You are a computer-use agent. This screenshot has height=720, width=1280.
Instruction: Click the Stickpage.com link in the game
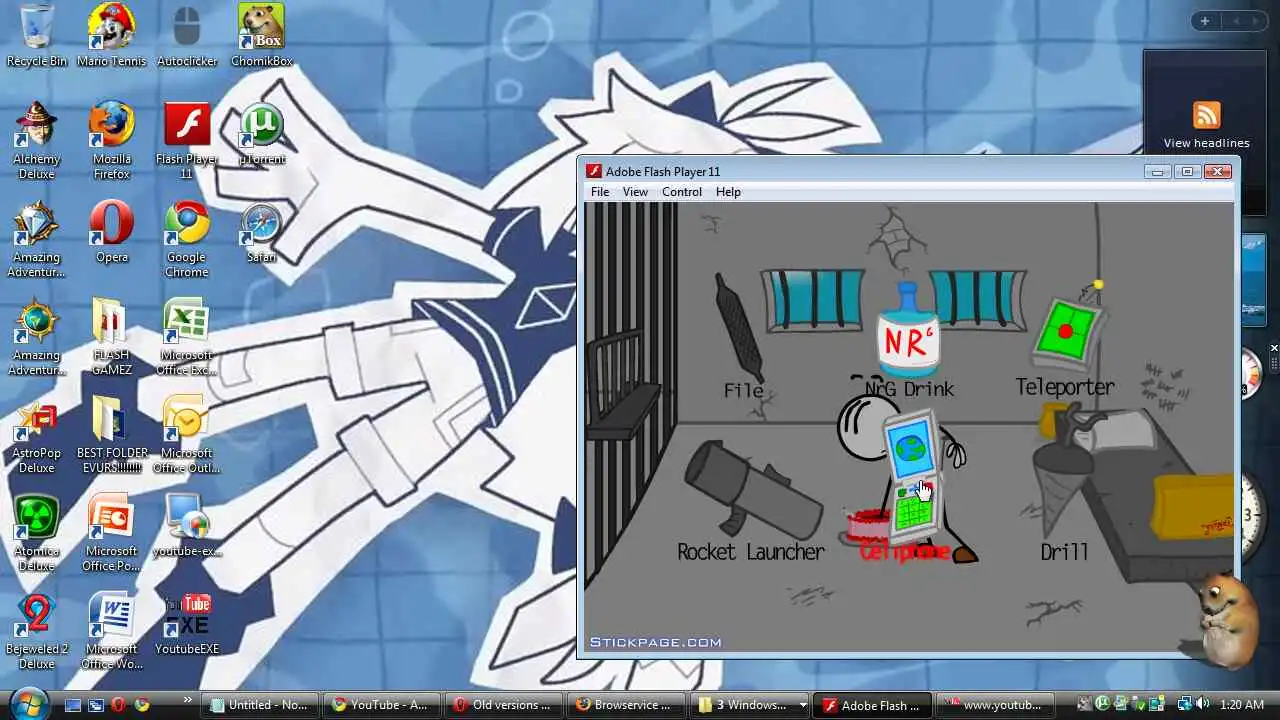(x=655, y=642)
